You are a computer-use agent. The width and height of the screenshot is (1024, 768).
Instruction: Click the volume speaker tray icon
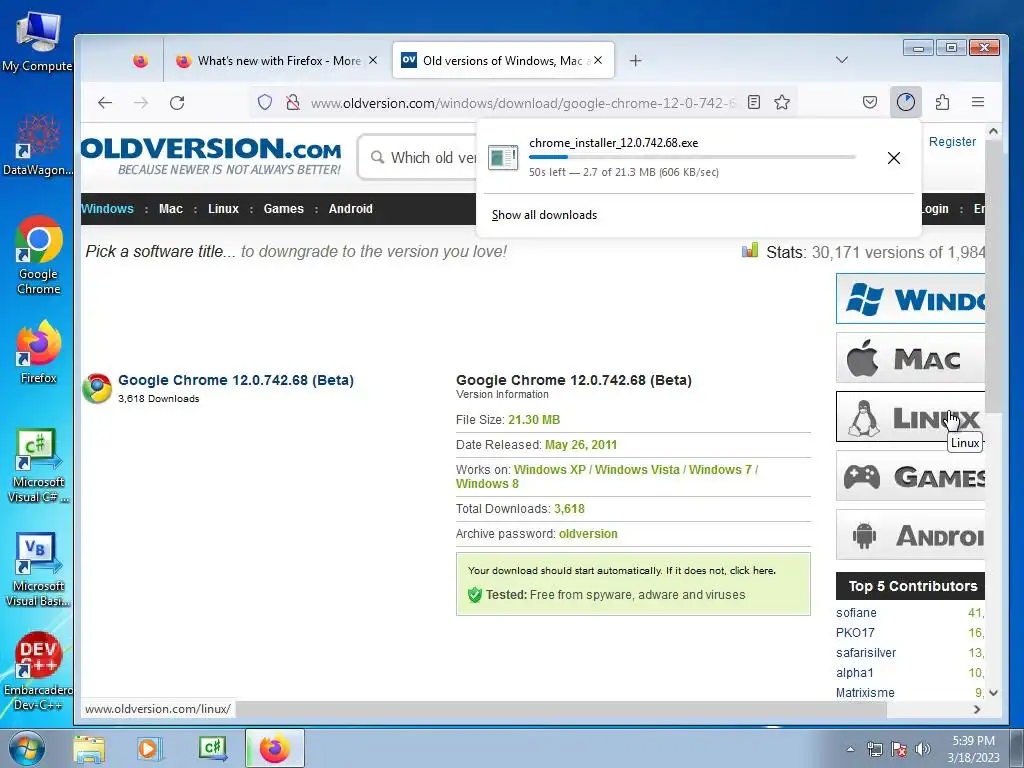click(x=923, y=749)
